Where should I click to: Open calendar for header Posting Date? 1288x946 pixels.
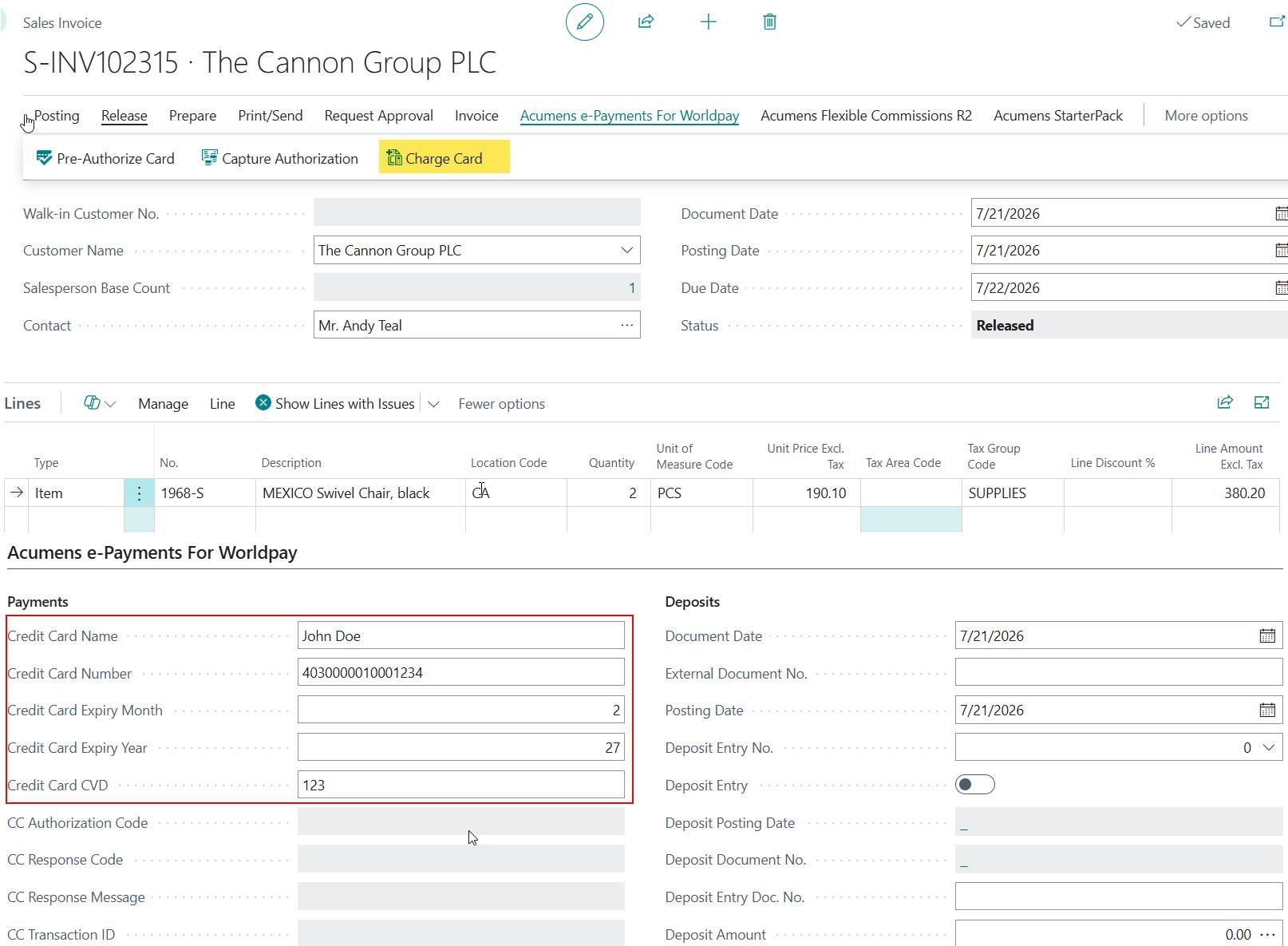(x=1281, y=251)
